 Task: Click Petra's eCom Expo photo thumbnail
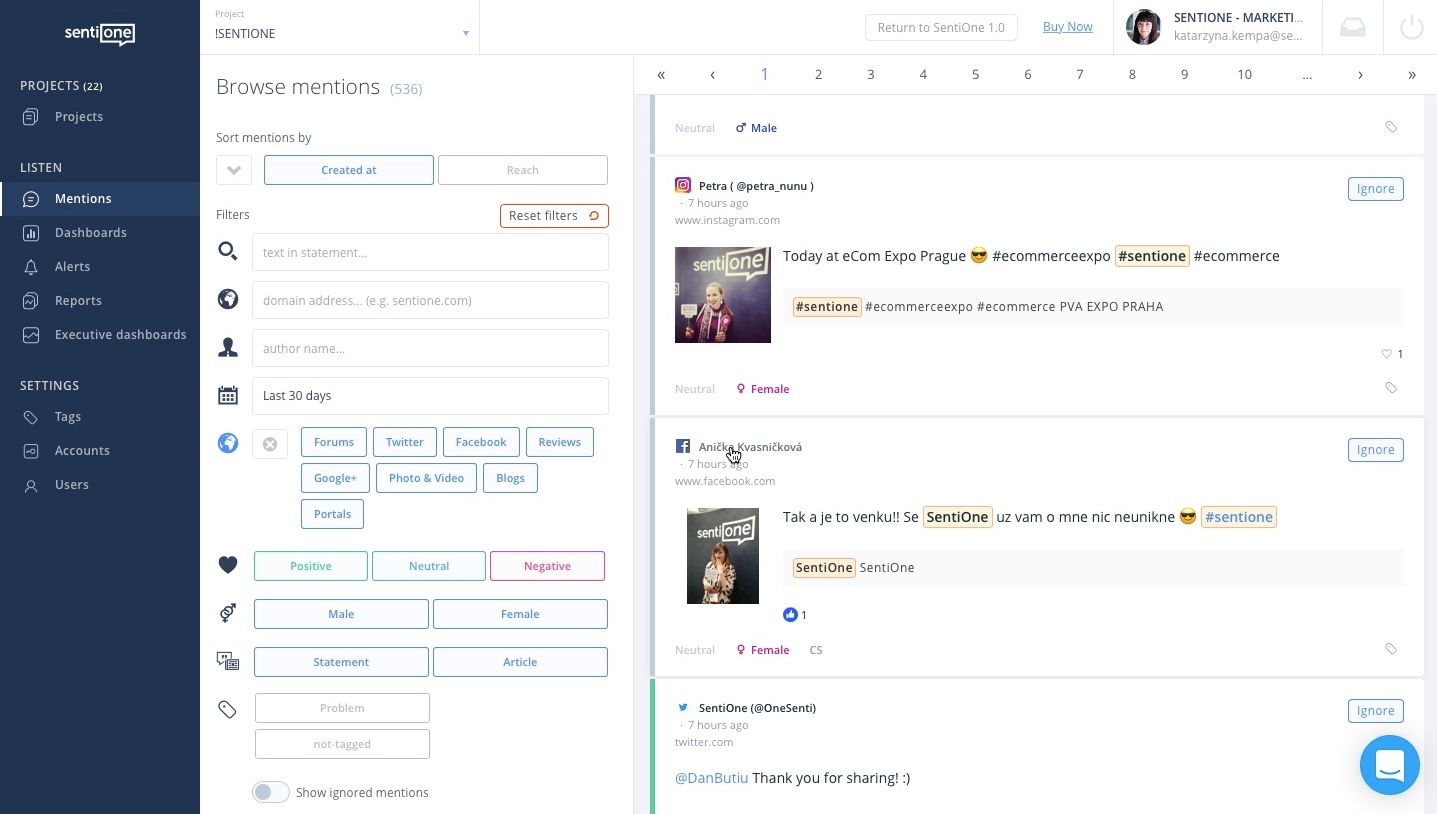(x=723, y=295)
